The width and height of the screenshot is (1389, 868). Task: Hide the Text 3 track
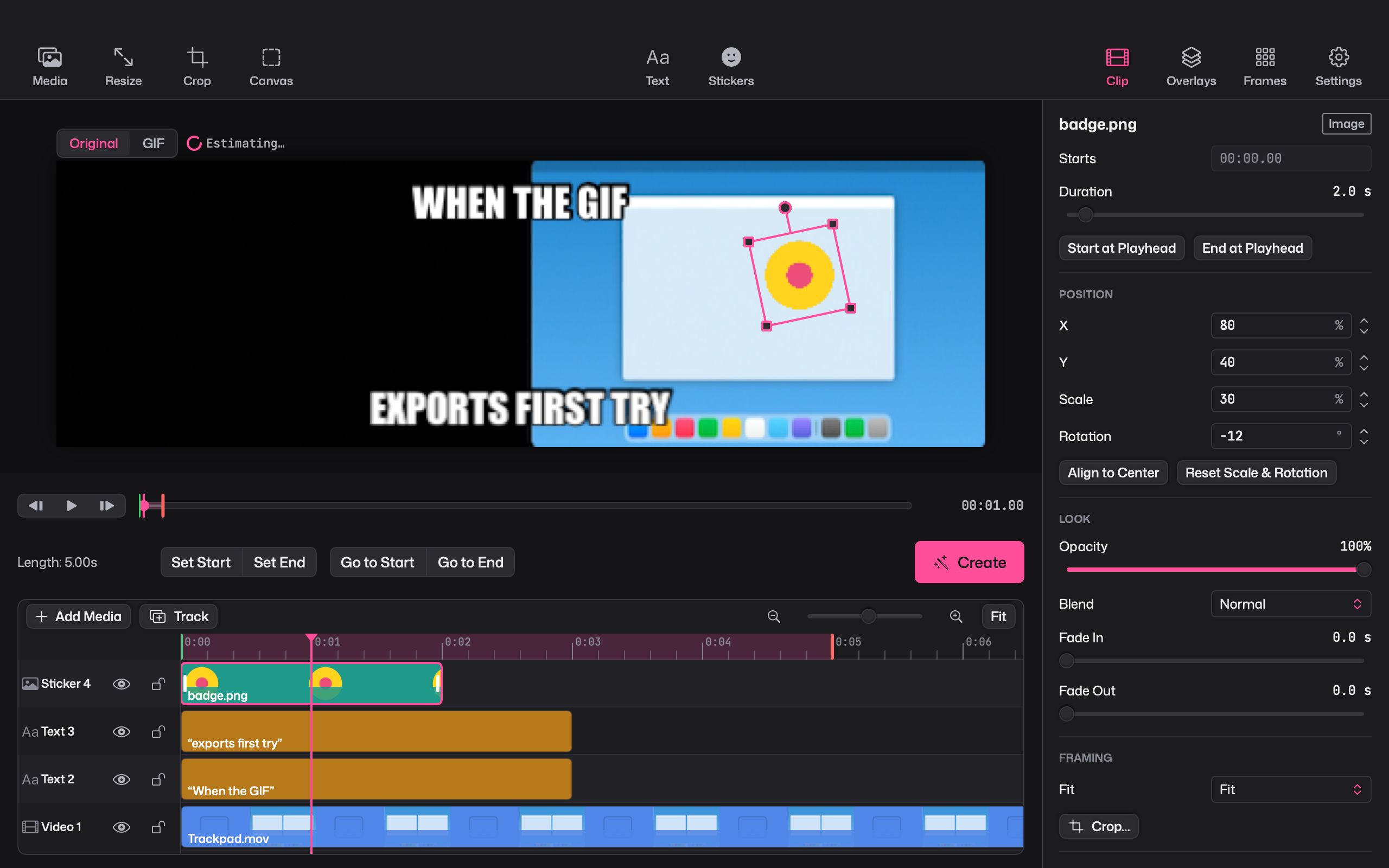click(121, 731)
